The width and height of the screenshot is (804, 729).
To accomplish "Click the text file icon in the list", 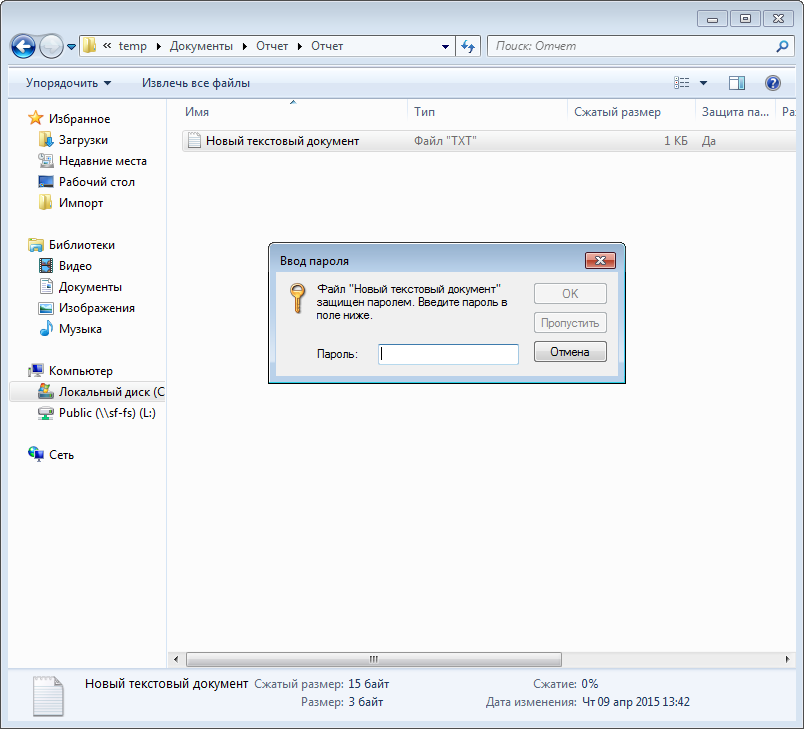I will point(194,140).
